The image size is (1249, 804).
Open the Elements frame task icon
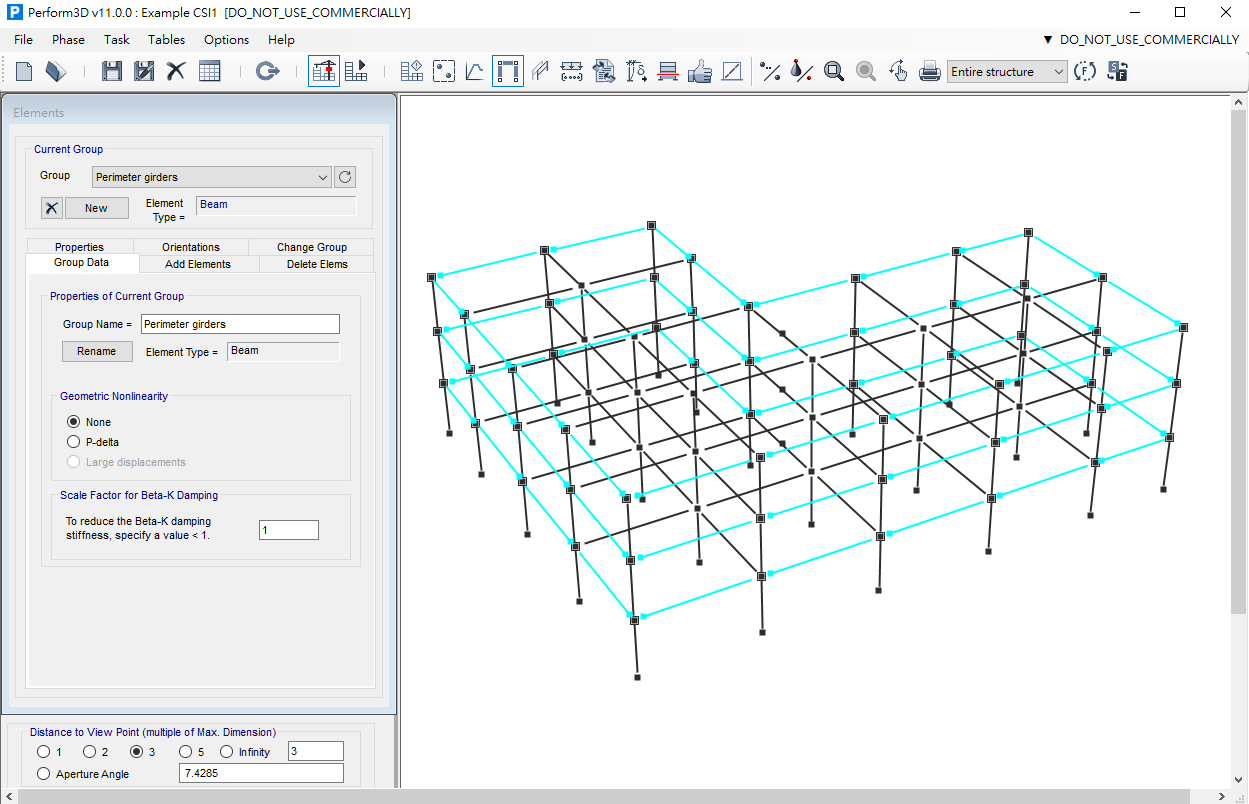508,71
